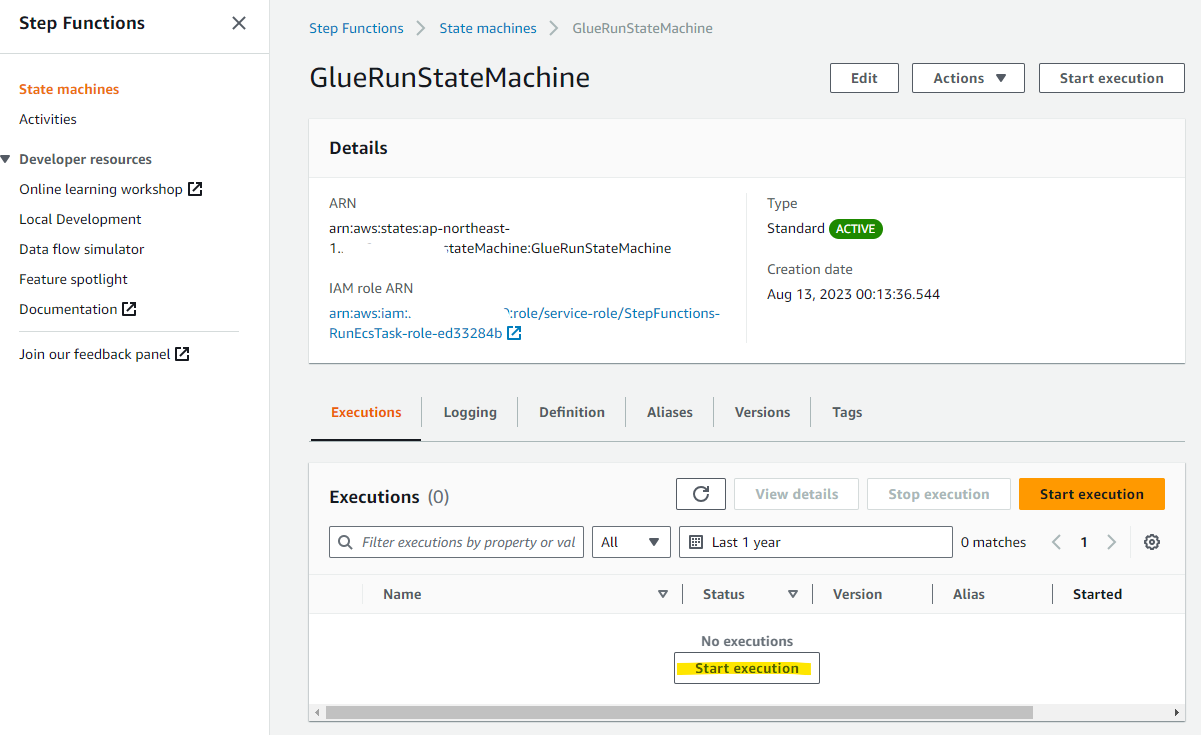This screenshot has width=1201, height=735.
Task: Open the Actions dropdown menu
Action: click(x=967, y=77)
